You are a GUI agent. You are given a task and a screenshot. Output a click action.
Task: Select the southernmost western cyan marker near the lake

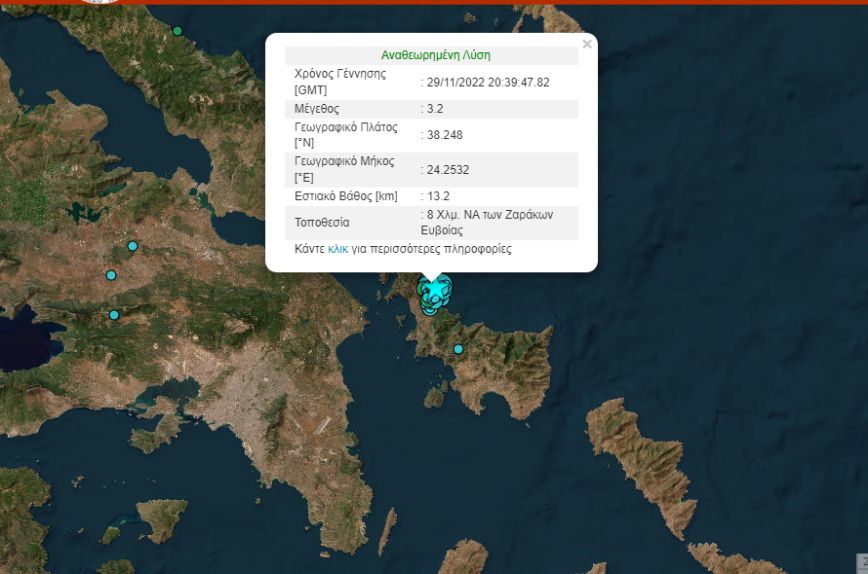click(114, 315)
